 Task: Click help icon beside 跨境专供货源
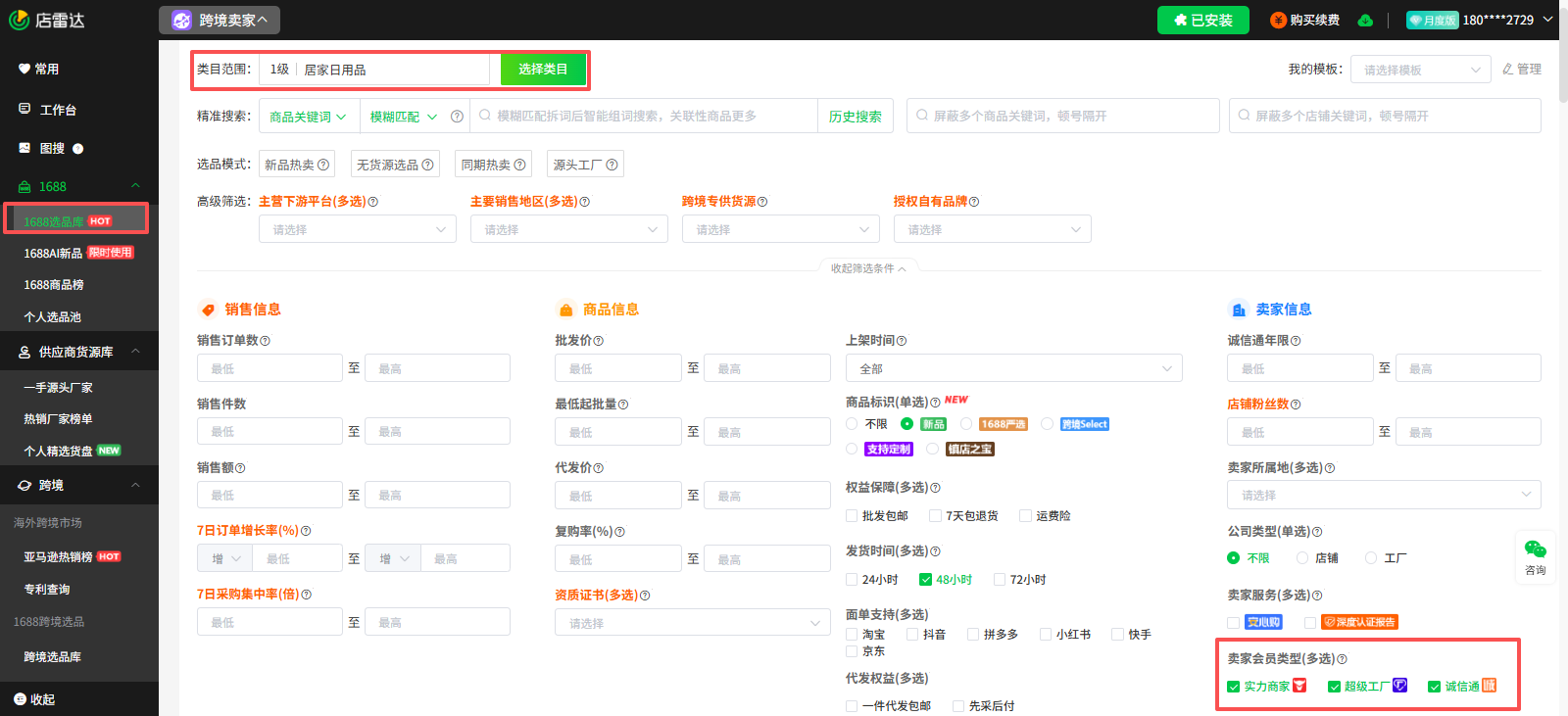point(762,202)
